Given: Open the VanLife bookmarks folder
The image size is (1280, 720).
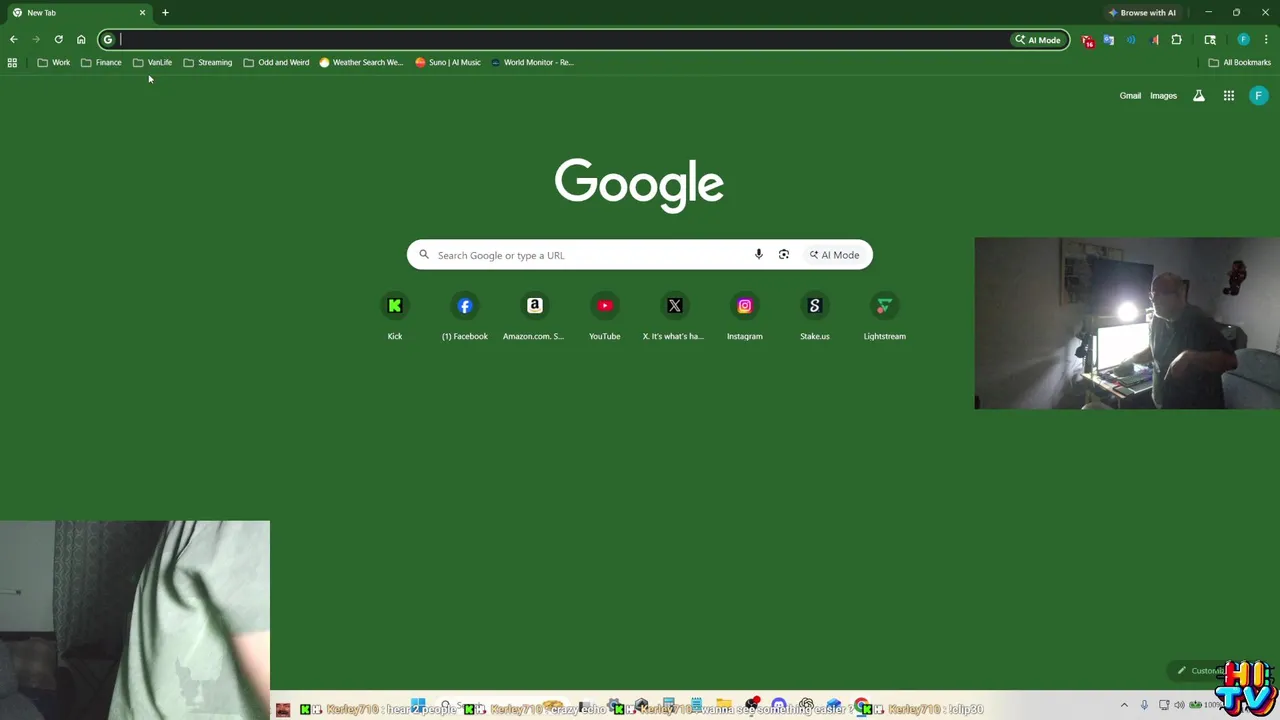Looking at the screenshot, I should click(152, 62).
